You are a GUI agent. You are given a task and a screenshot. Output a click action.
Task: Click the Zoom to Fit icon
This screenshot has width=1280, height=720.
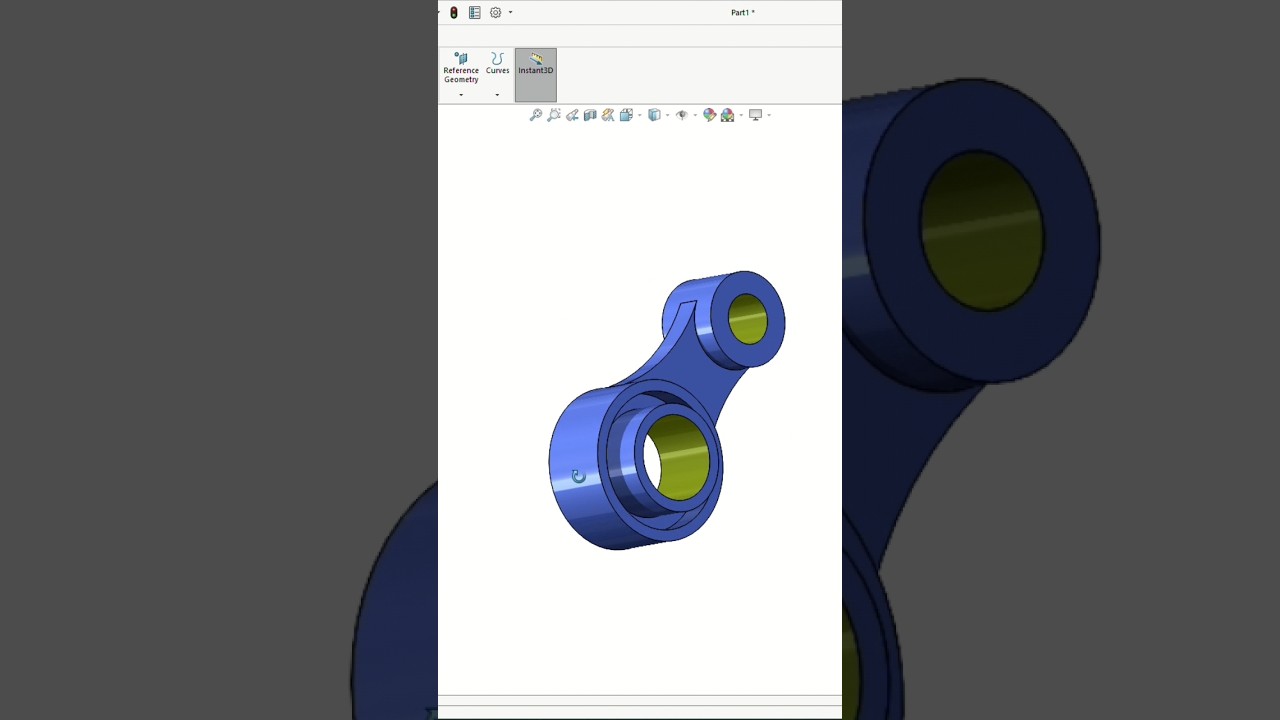tap(536, 115)
